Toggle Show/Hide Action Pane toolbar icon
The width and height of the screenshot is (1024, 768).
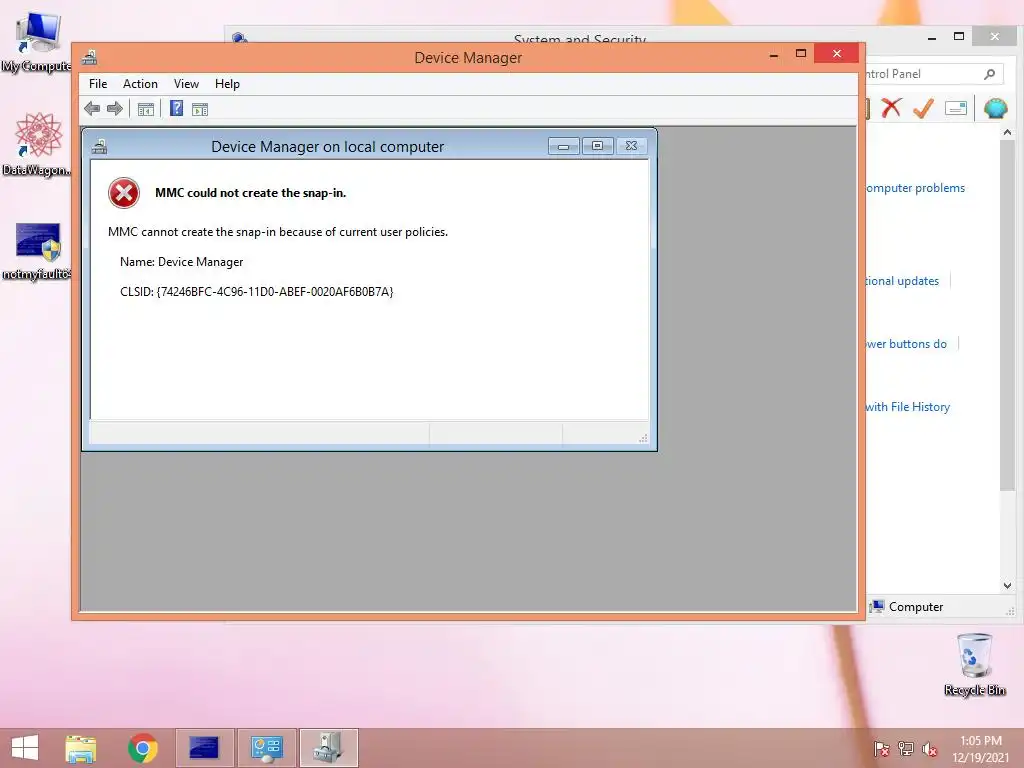coord(200,109)
